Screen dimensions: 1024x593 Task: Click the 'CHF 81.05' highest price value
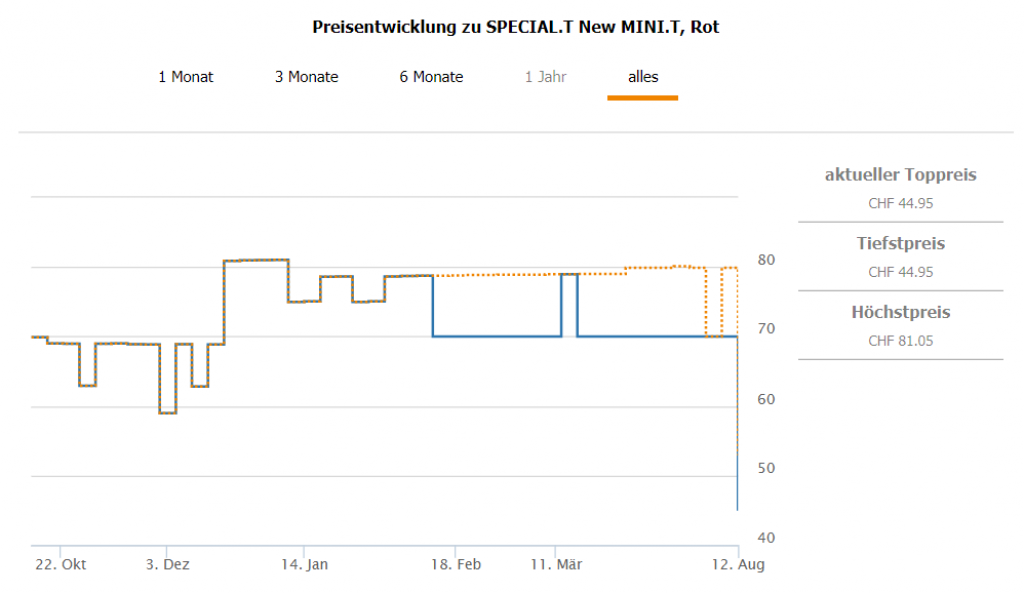pos(900,341)
